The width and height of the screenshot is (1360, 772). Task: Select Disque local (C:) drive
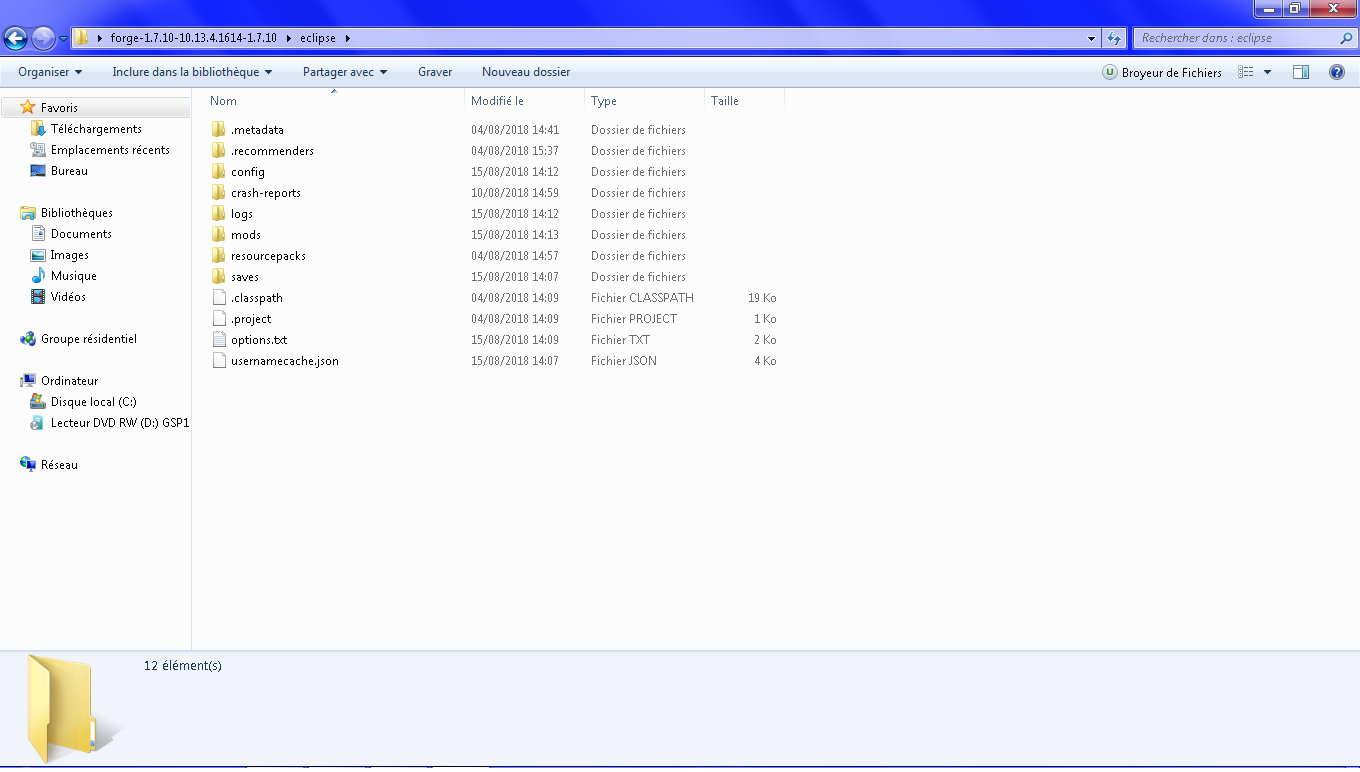point(93,402)
